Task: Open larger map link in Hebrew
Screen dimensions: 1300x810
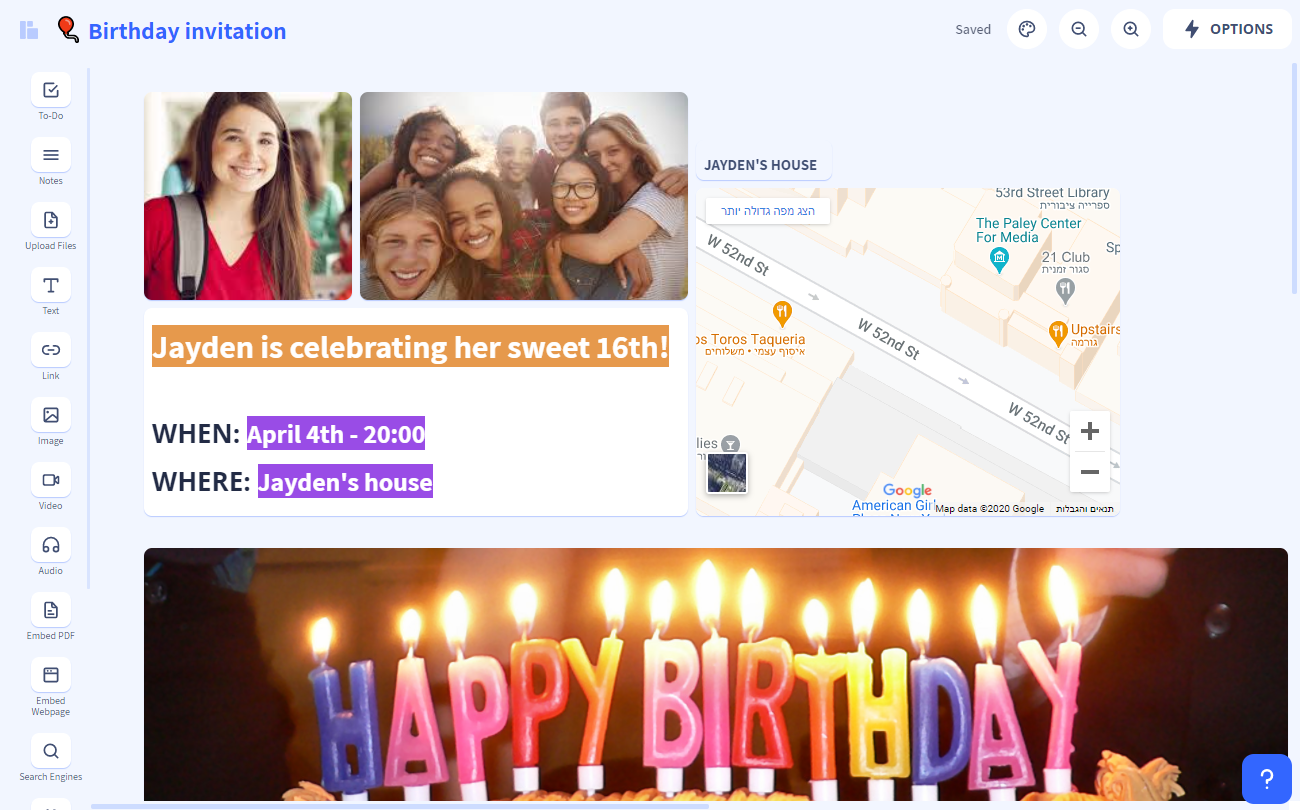Action: point(768,211)
